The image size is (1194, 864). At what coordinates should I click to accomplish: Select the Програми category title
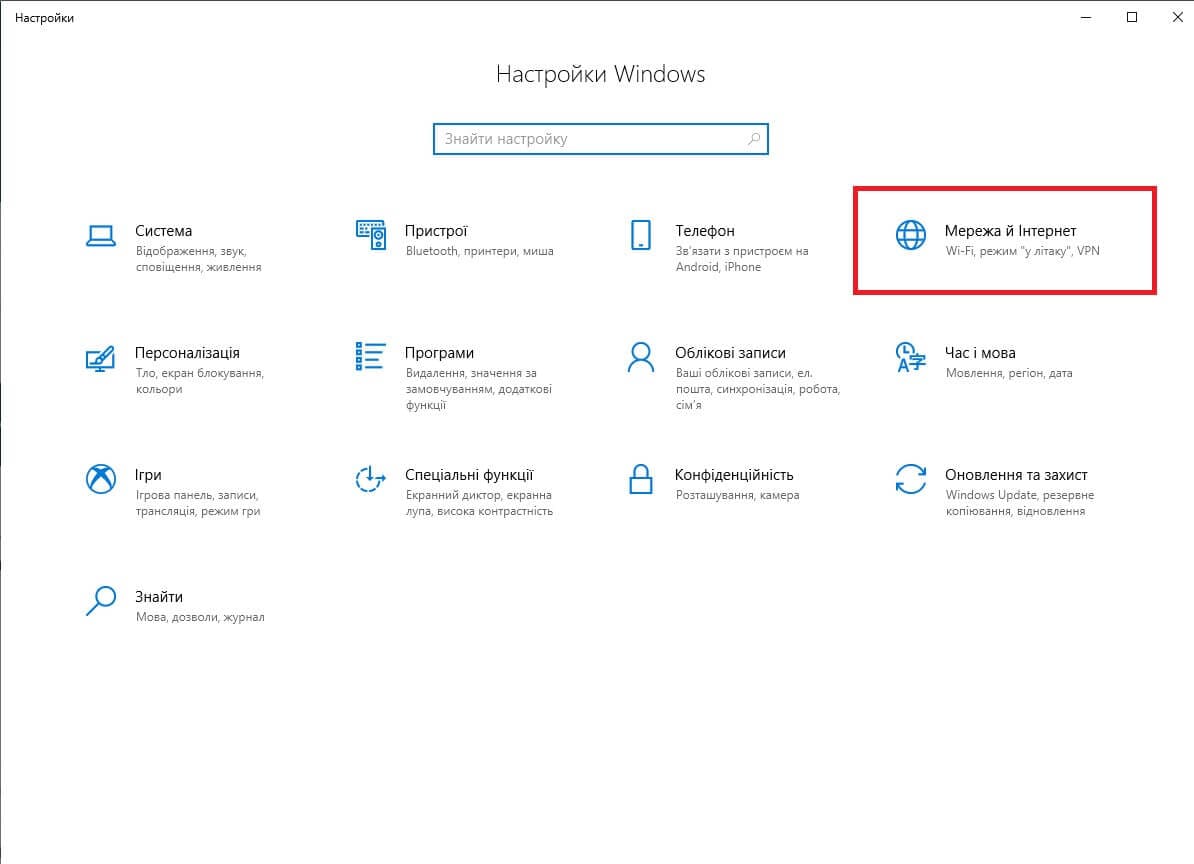(x=439, y=353)
